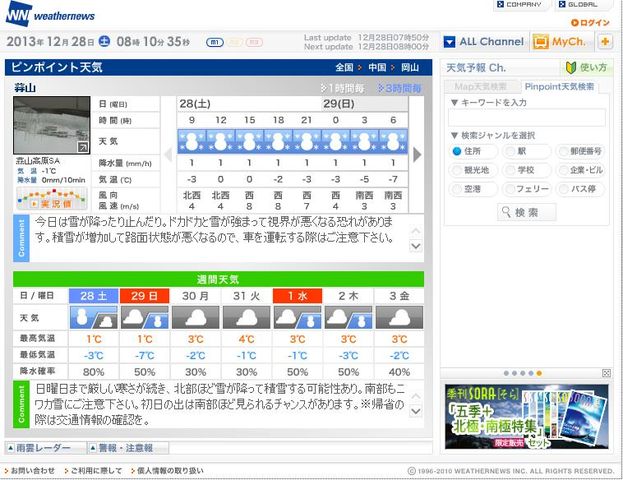The height and width of the screenshot is (480, 623).
Task: Open the ALL Channel dropdown
Action: point(484,42)
